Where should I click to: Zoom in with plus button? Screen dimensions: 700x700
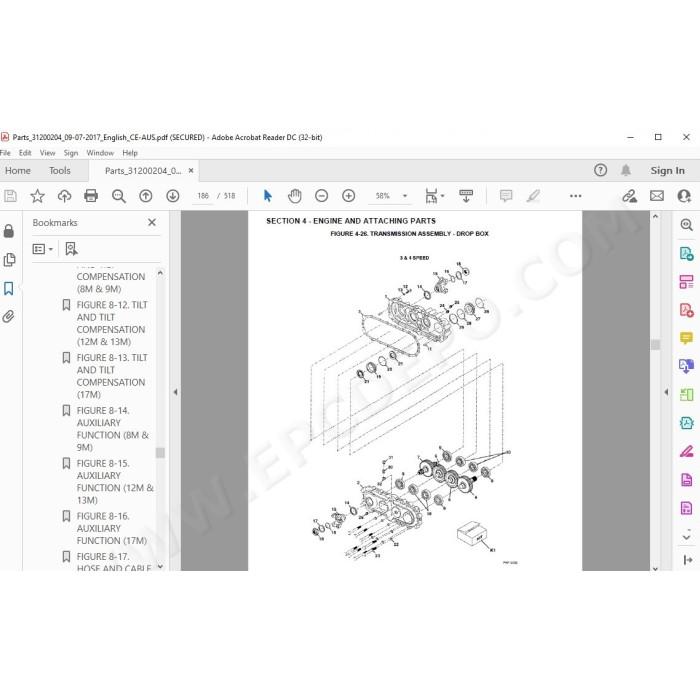pos(349,196)
